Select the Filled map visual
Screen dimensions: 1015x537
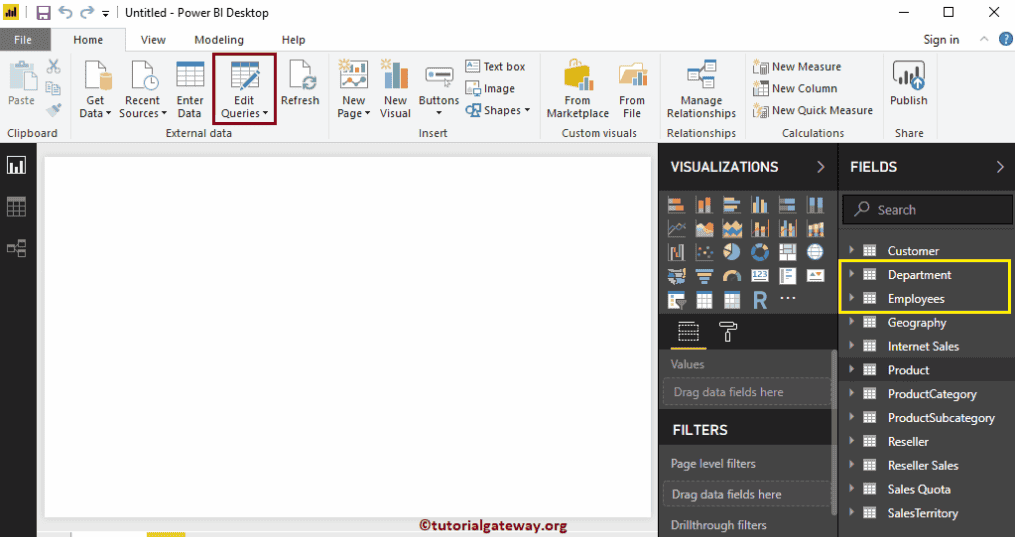676,276
